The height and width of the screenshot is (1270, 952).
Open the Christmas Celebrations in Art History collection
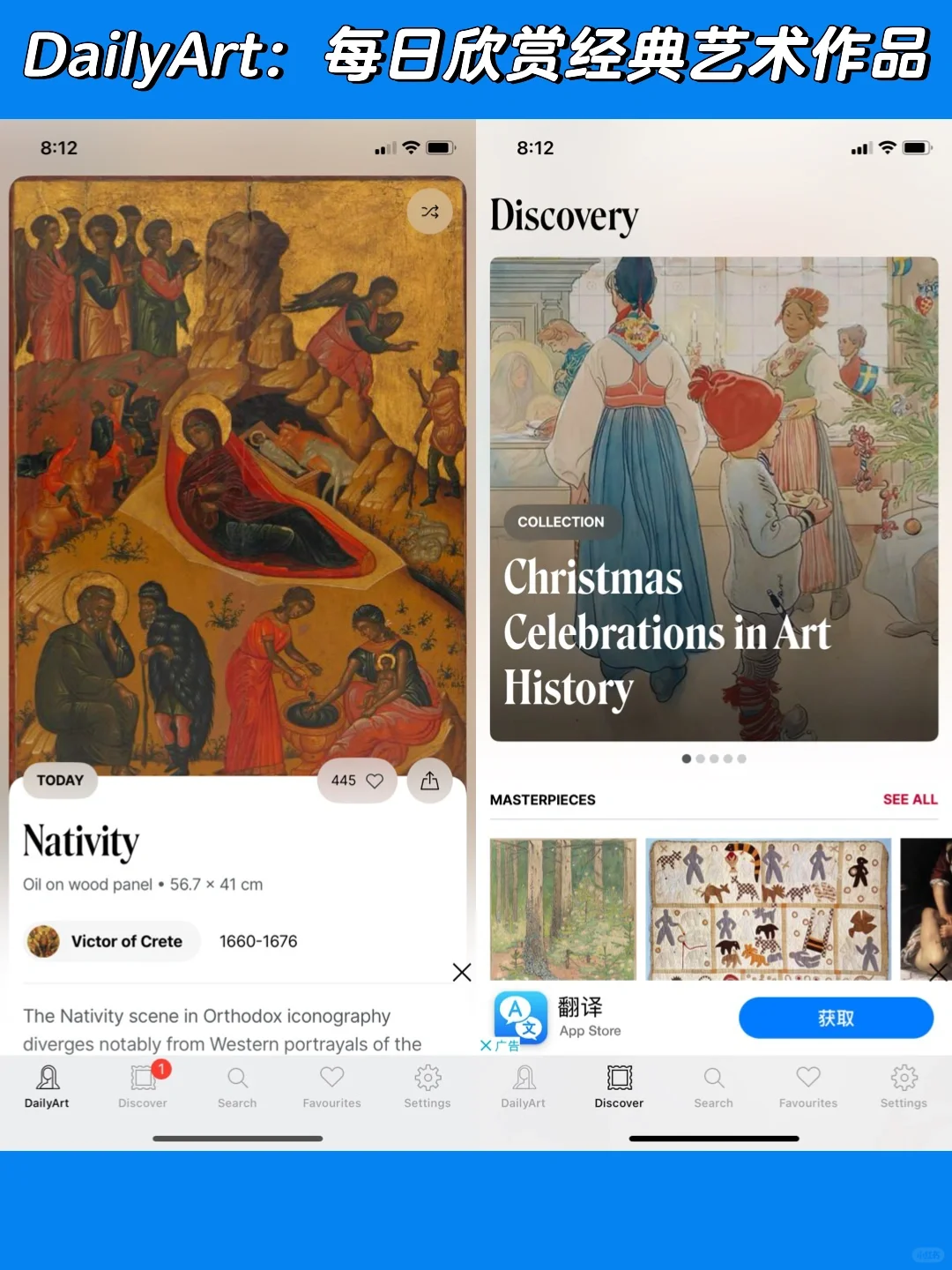tap(714, 499)
